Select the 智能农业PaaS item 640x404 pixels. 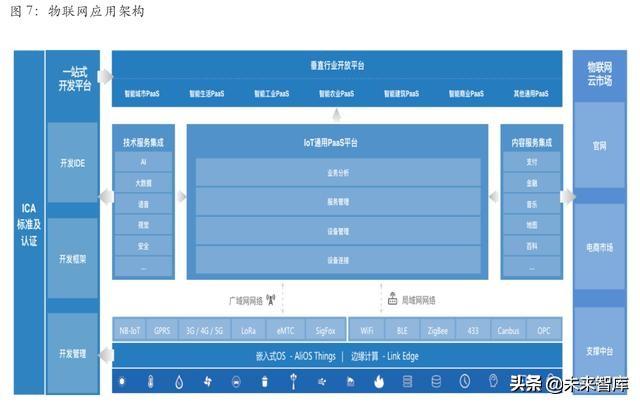[336, 93]
